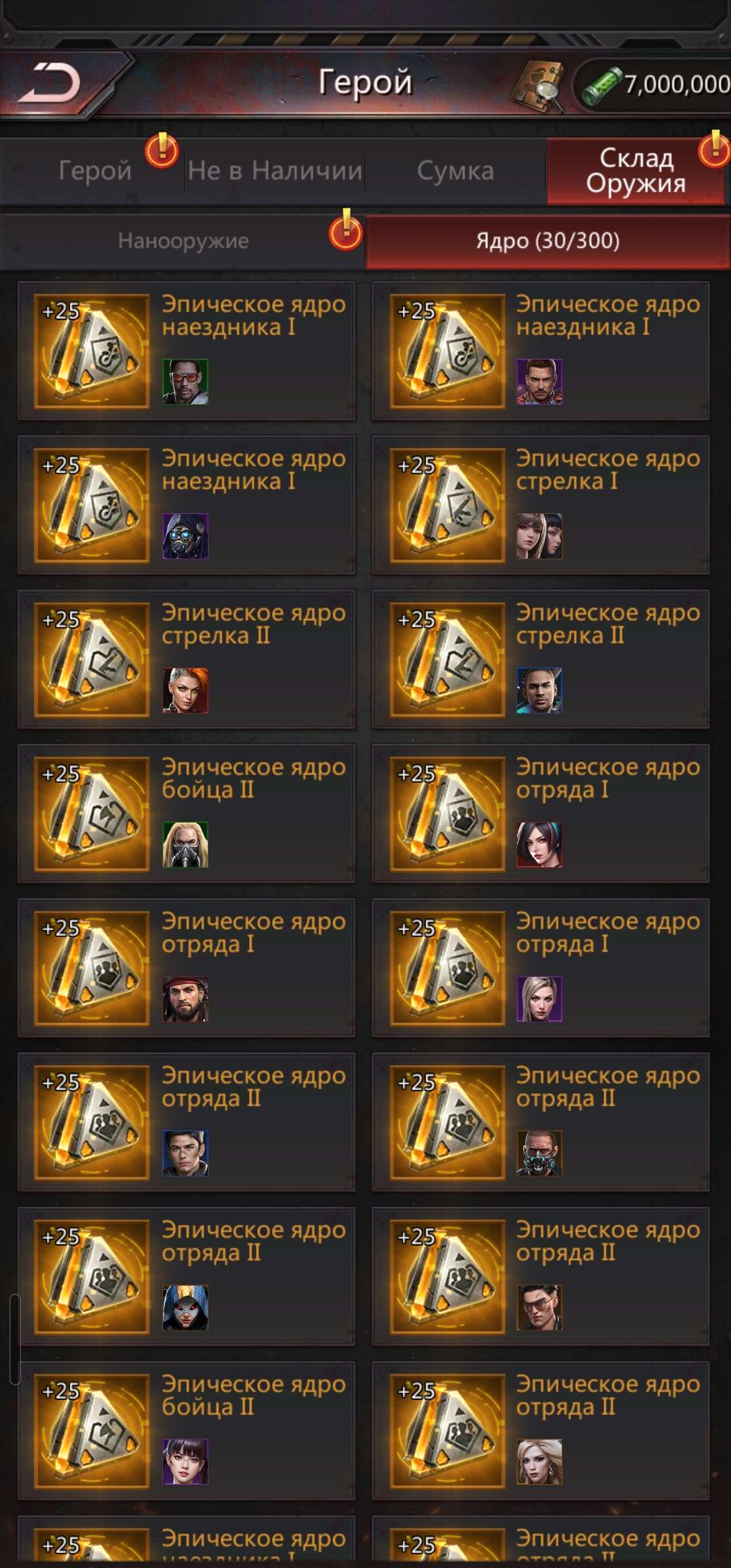Select the Эпическое ядро отряда I pirate hero core
This screenshot has height=1568, width=731.
pyautogui.click(x=186, y=968)
